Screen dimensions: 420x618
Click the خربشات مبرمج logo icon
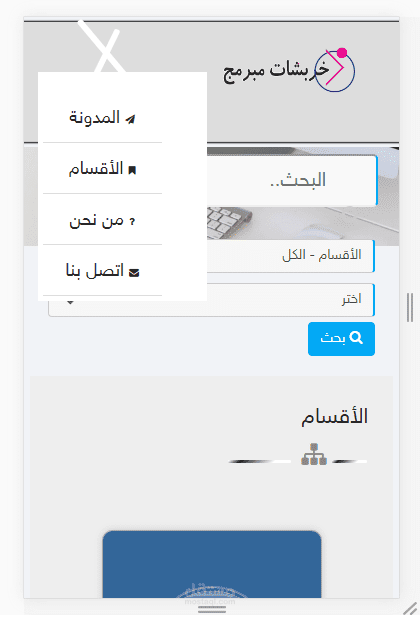pos(335,71)
